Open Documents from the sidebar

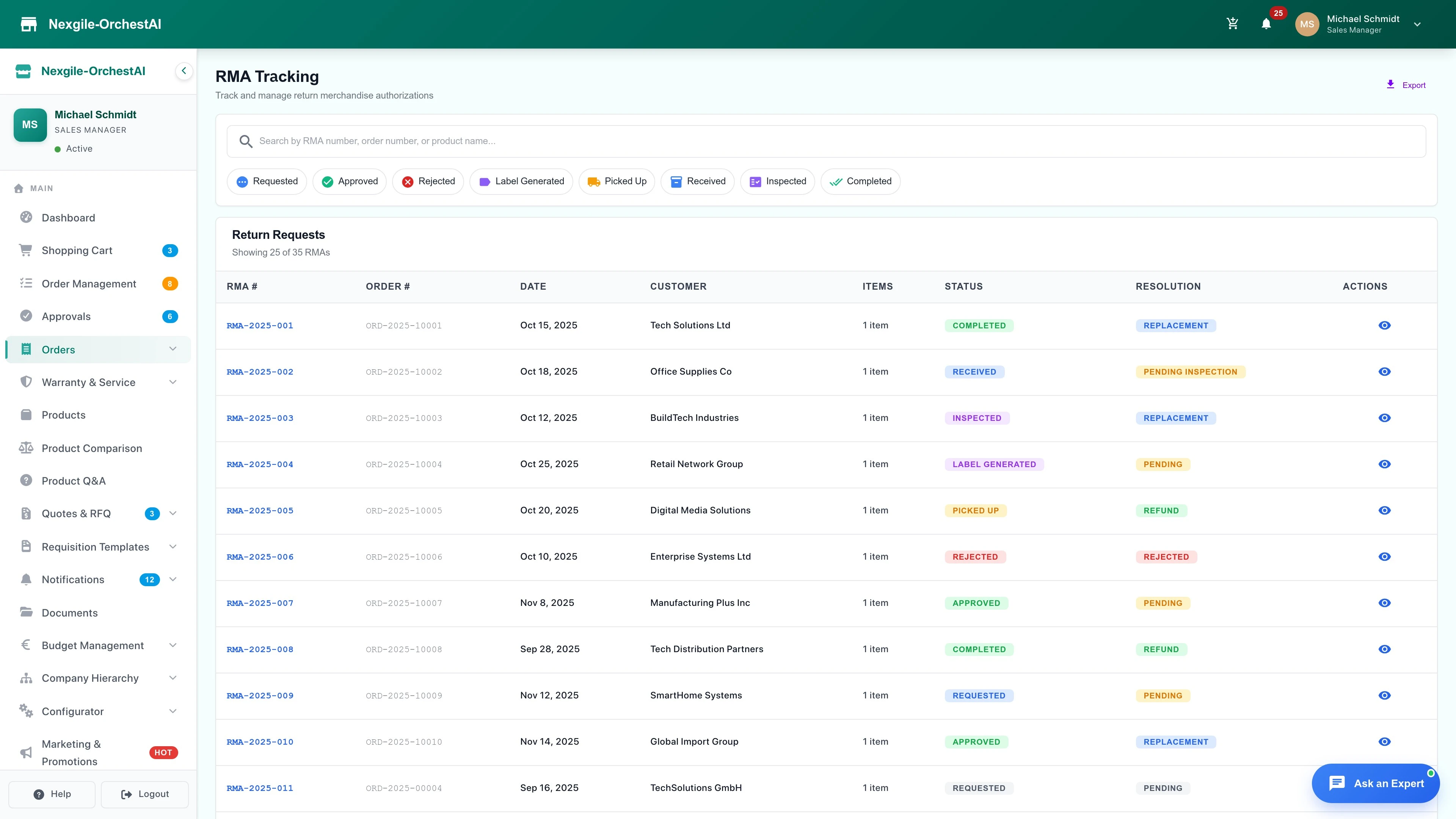pos(70,612)
